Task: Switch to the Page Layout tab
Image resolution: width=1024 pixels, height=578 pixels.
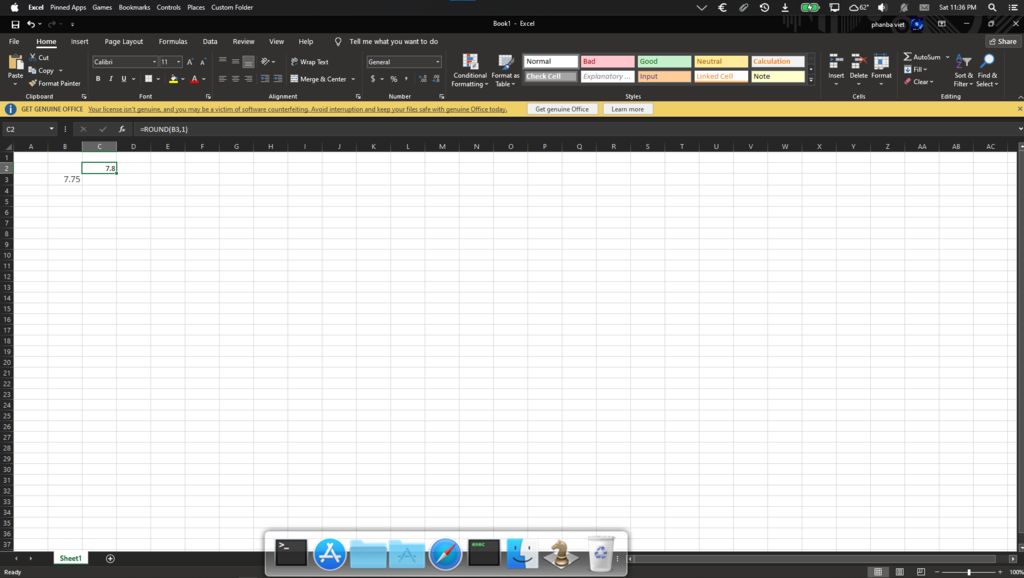Action: (x=123, y=41)
